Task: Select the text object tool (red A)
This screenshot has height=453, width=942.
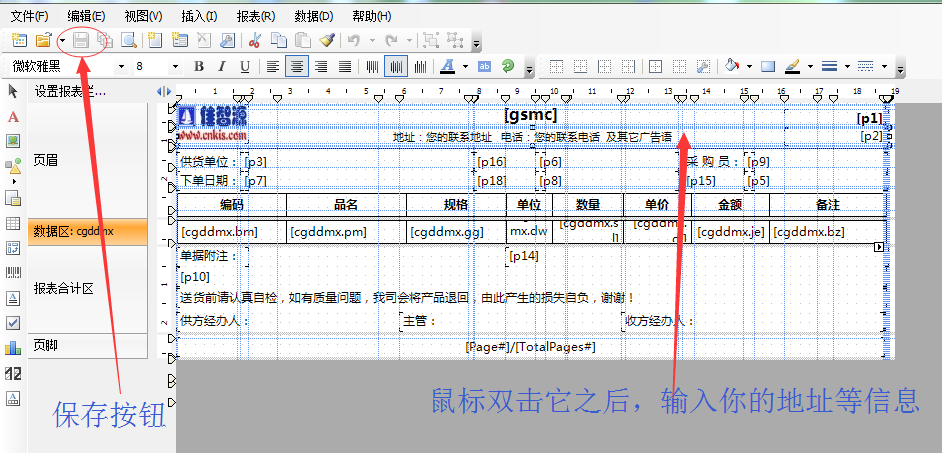Action: coord(14,116)
